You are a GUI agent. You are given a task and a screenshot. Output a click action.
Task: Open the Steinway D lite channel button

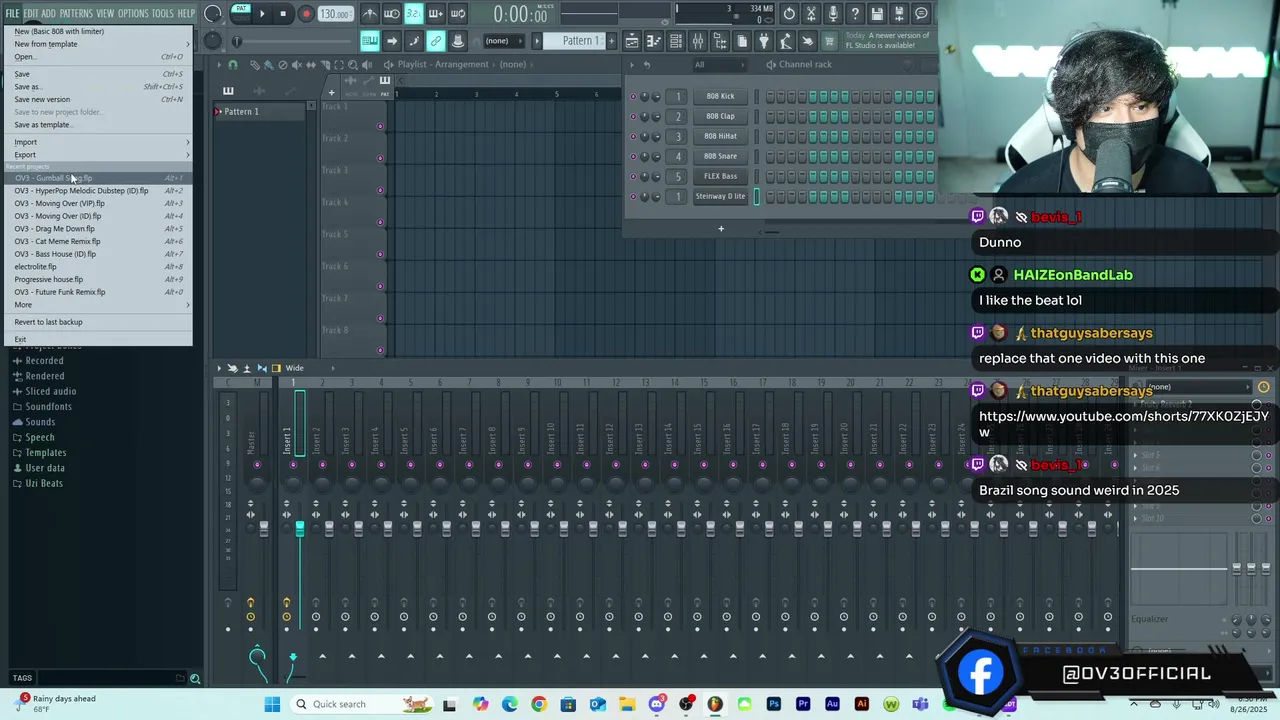pos(720,196)
